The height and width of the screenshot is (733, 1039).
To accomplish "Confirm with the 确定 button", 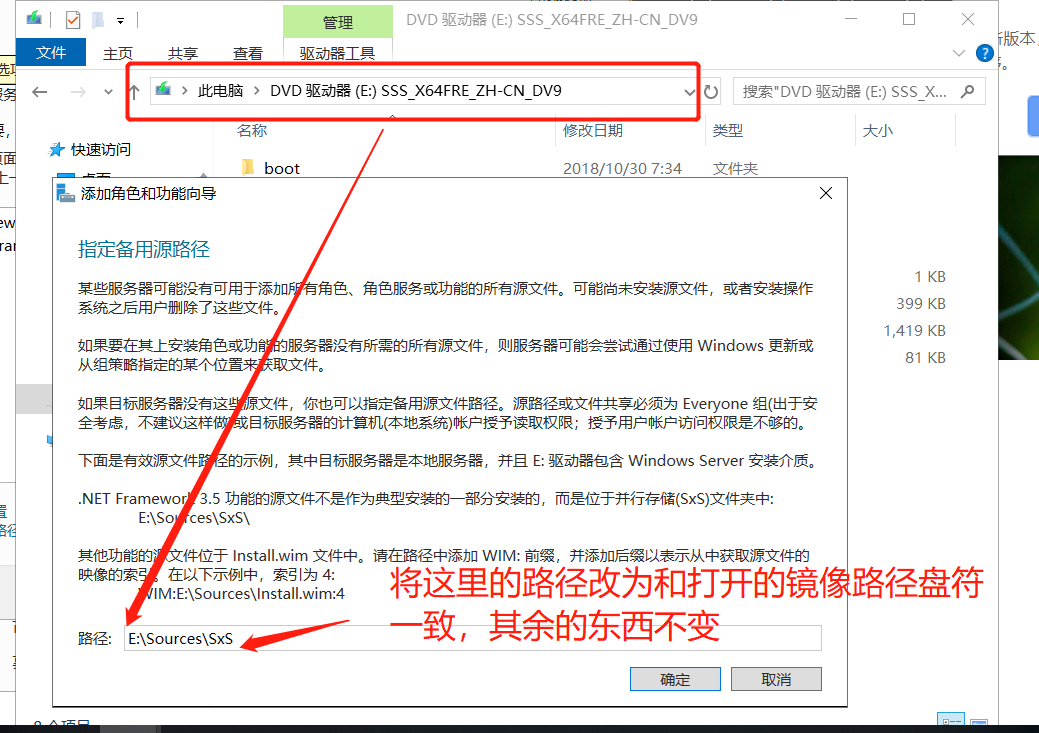I will click(675, 679).
